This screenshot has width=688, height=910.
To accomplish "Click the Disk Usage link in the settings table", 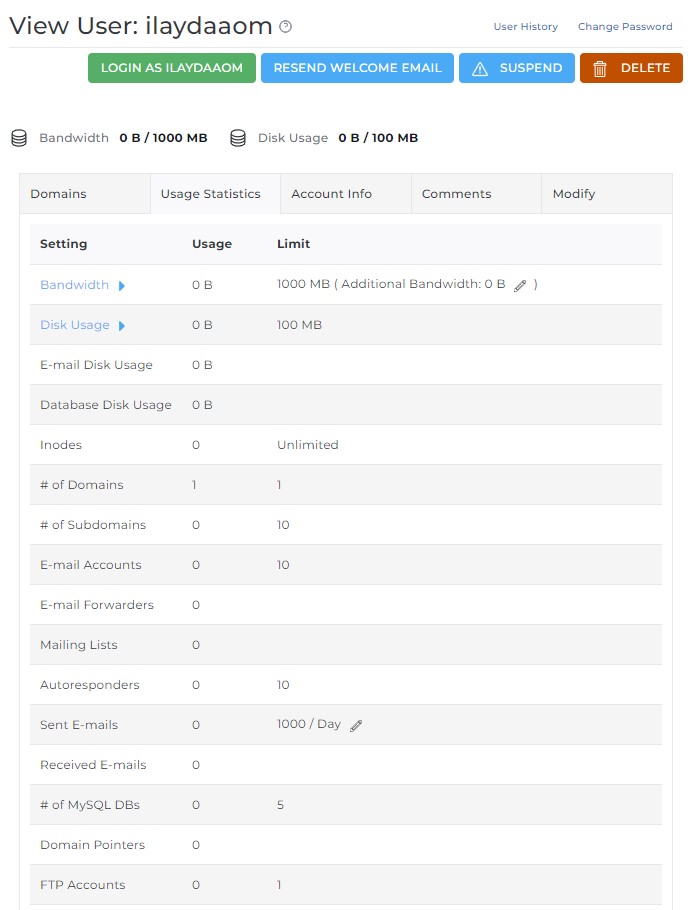I will coord(75,325).
